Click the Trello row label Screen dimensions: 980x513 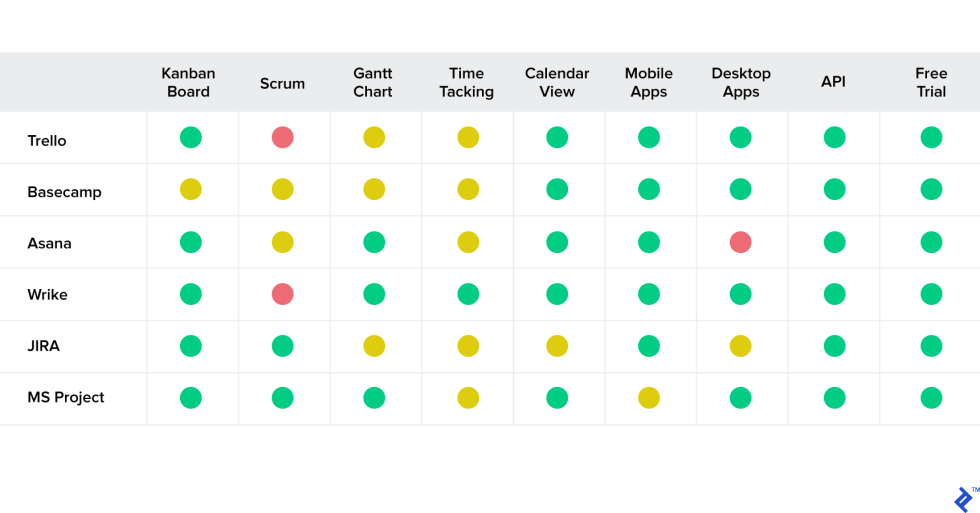tap(47, 141)
